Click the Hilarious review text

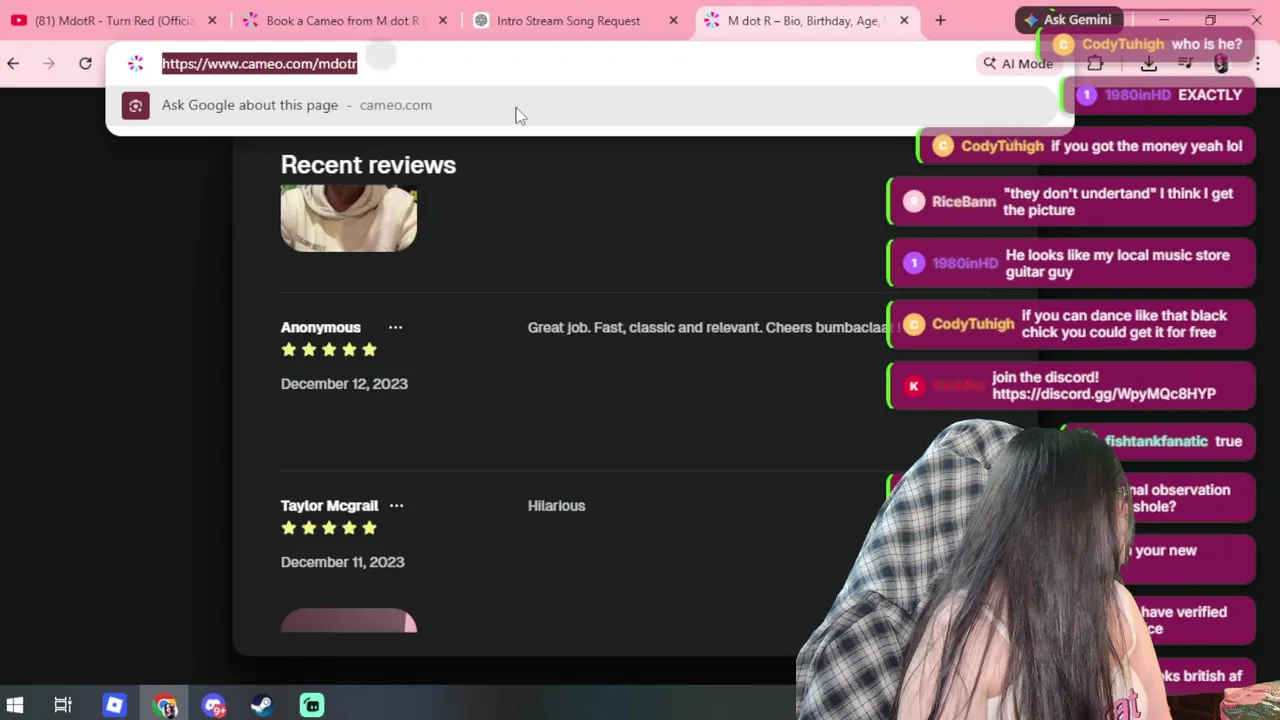click(x=556, y=505)
